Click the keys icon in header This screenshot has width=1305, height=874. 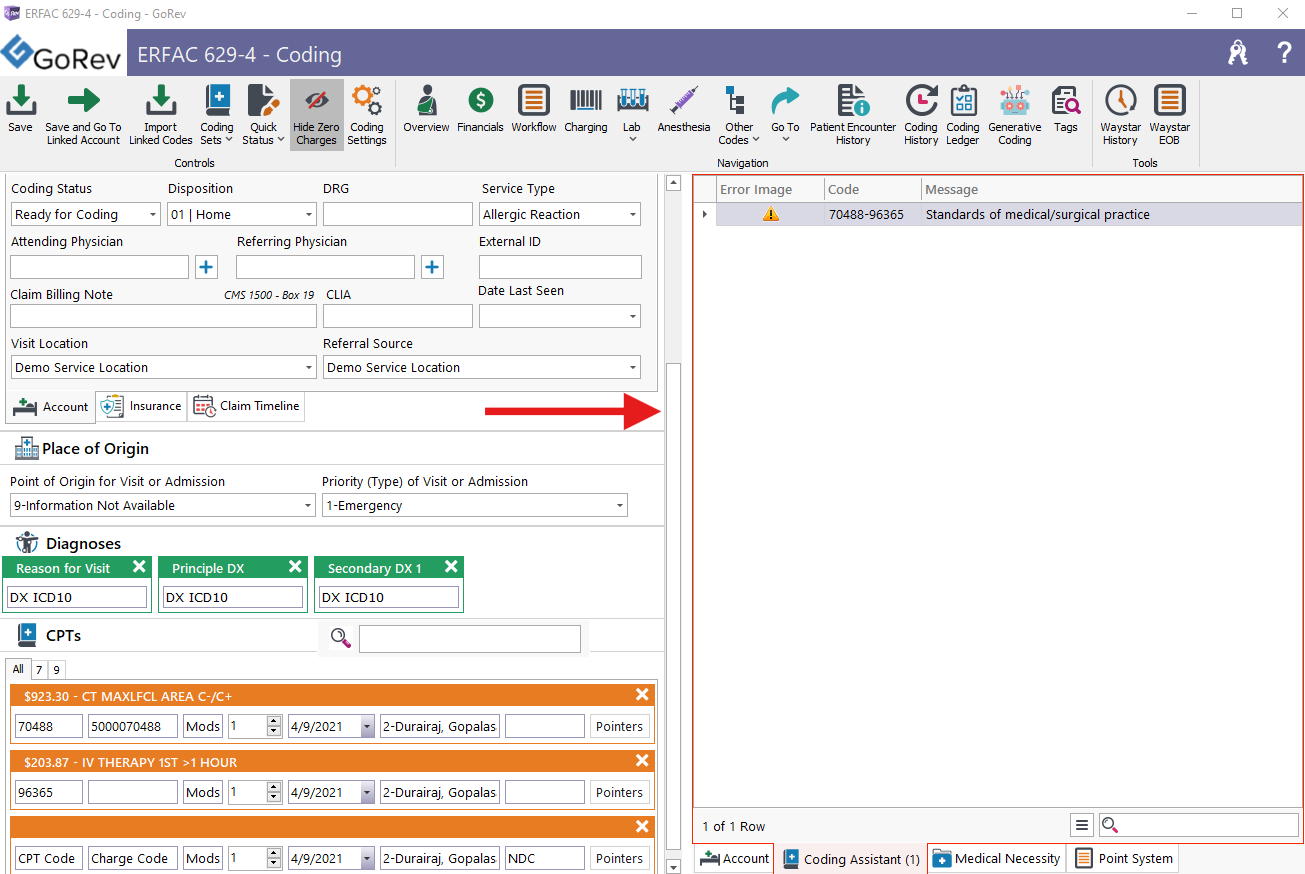pos(1238,53)
